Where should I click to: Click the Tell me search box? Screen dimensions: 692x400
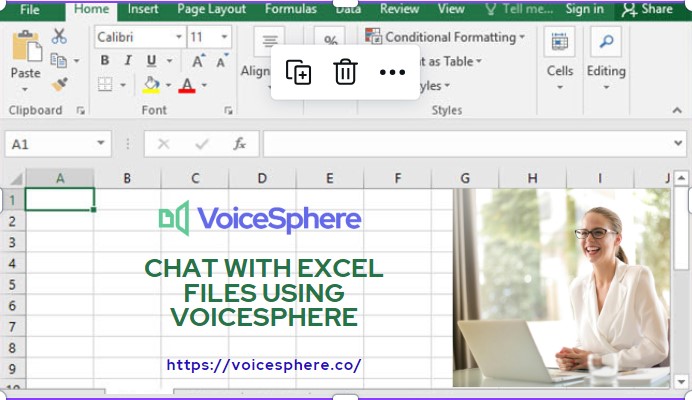point(519,9)
